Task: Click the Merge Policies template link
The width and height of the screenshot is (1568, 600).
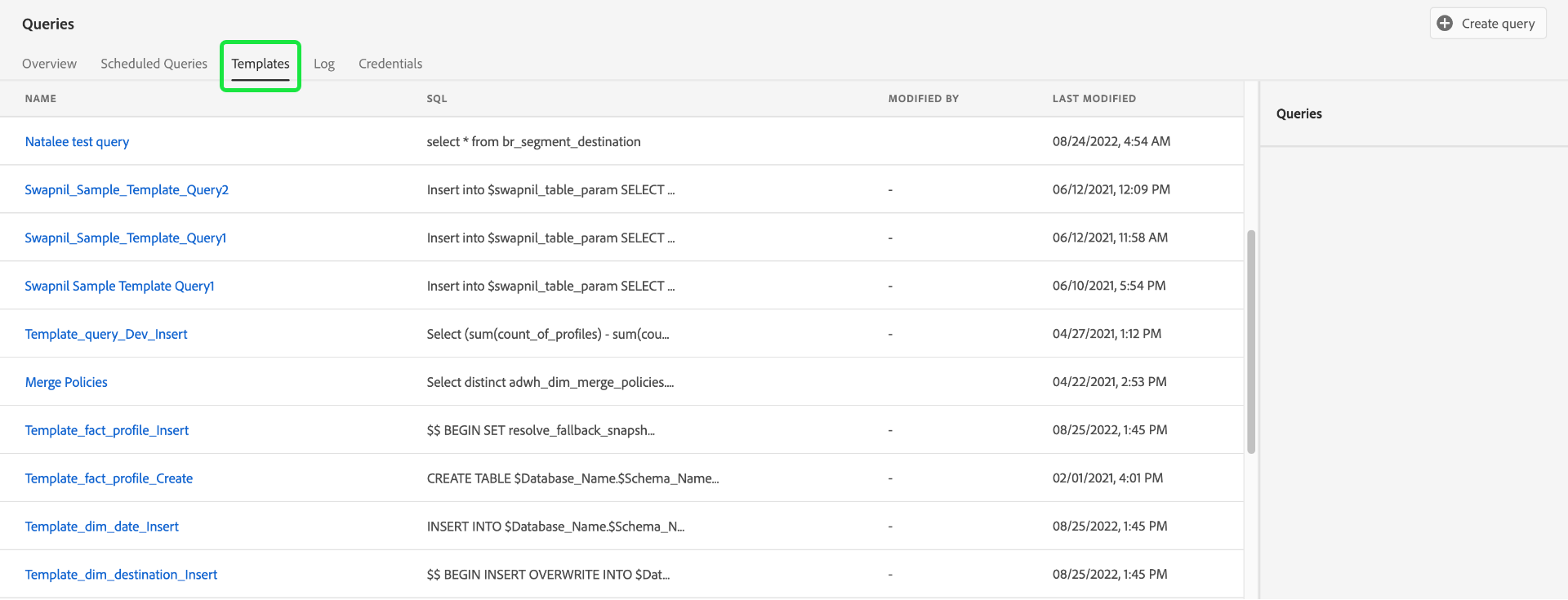Action: (66, 383)
